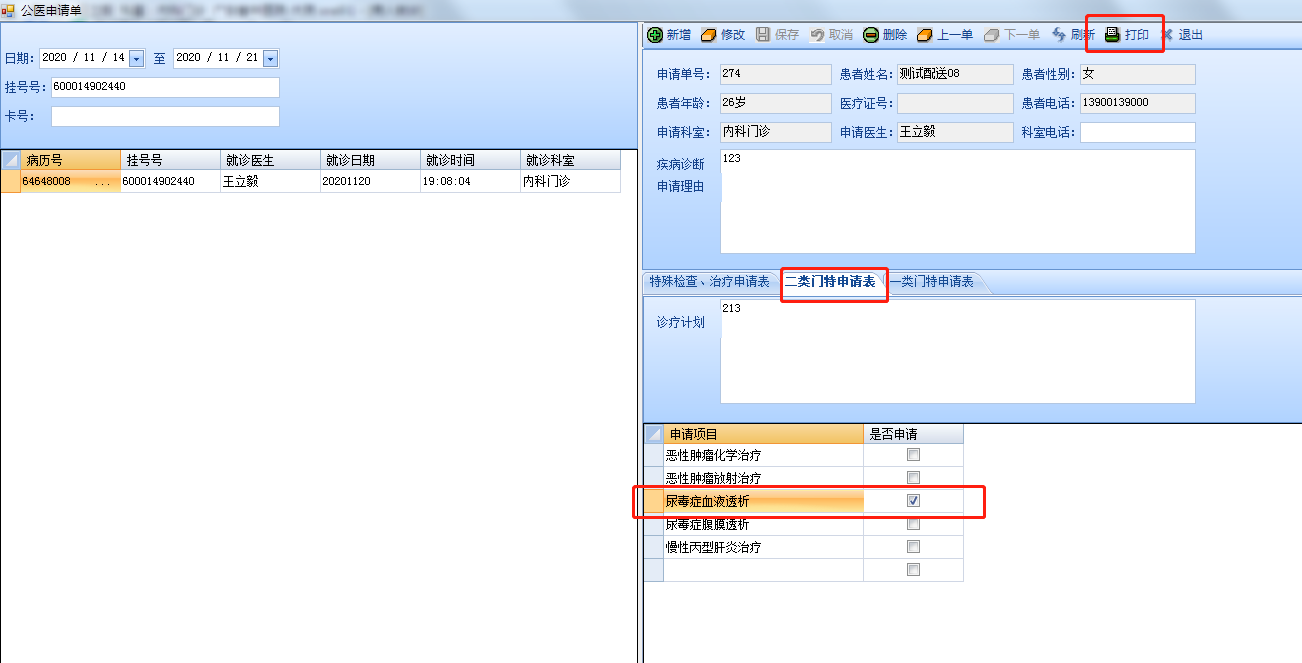Tick the 恶性肿瘤放射治疗 checkbox
The height and width of the screenshot is (663, 1302).
pyautogui.click(x=913, y=478)
